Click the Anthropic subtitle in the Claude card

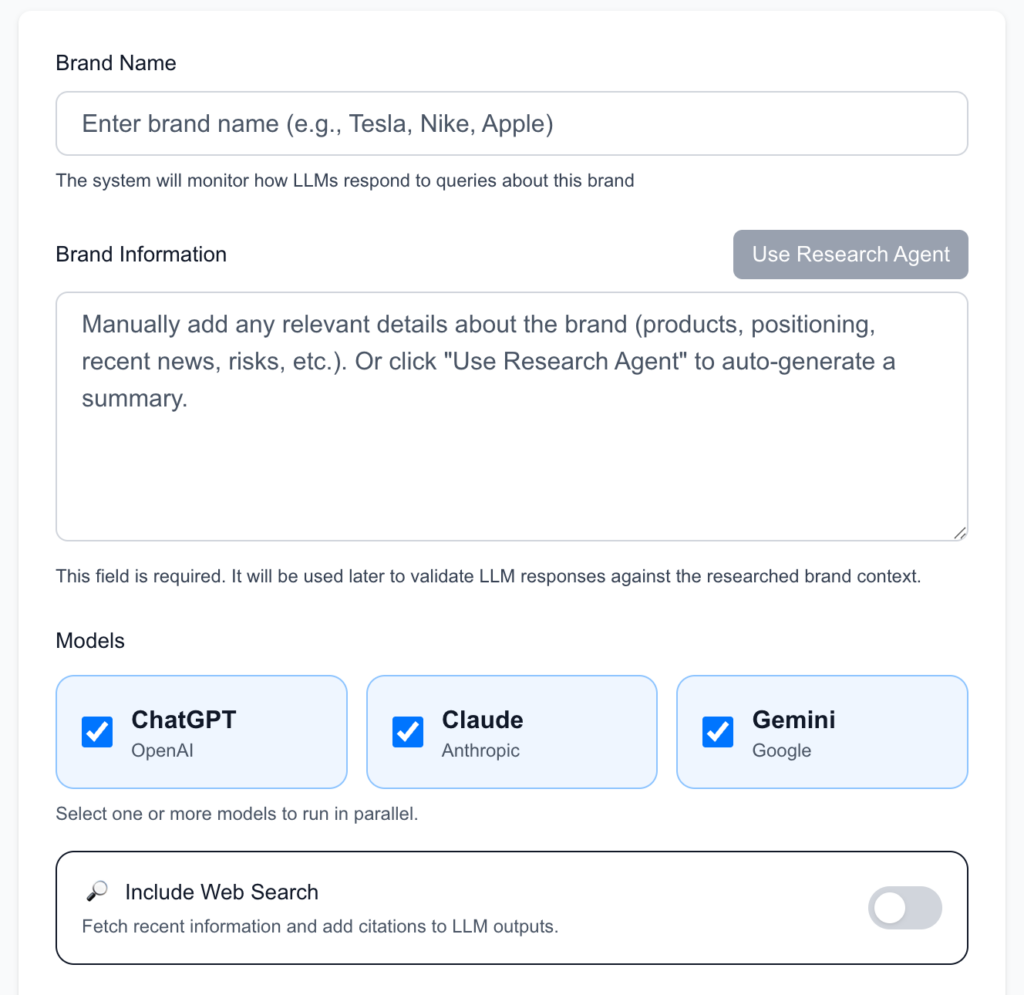480,751
